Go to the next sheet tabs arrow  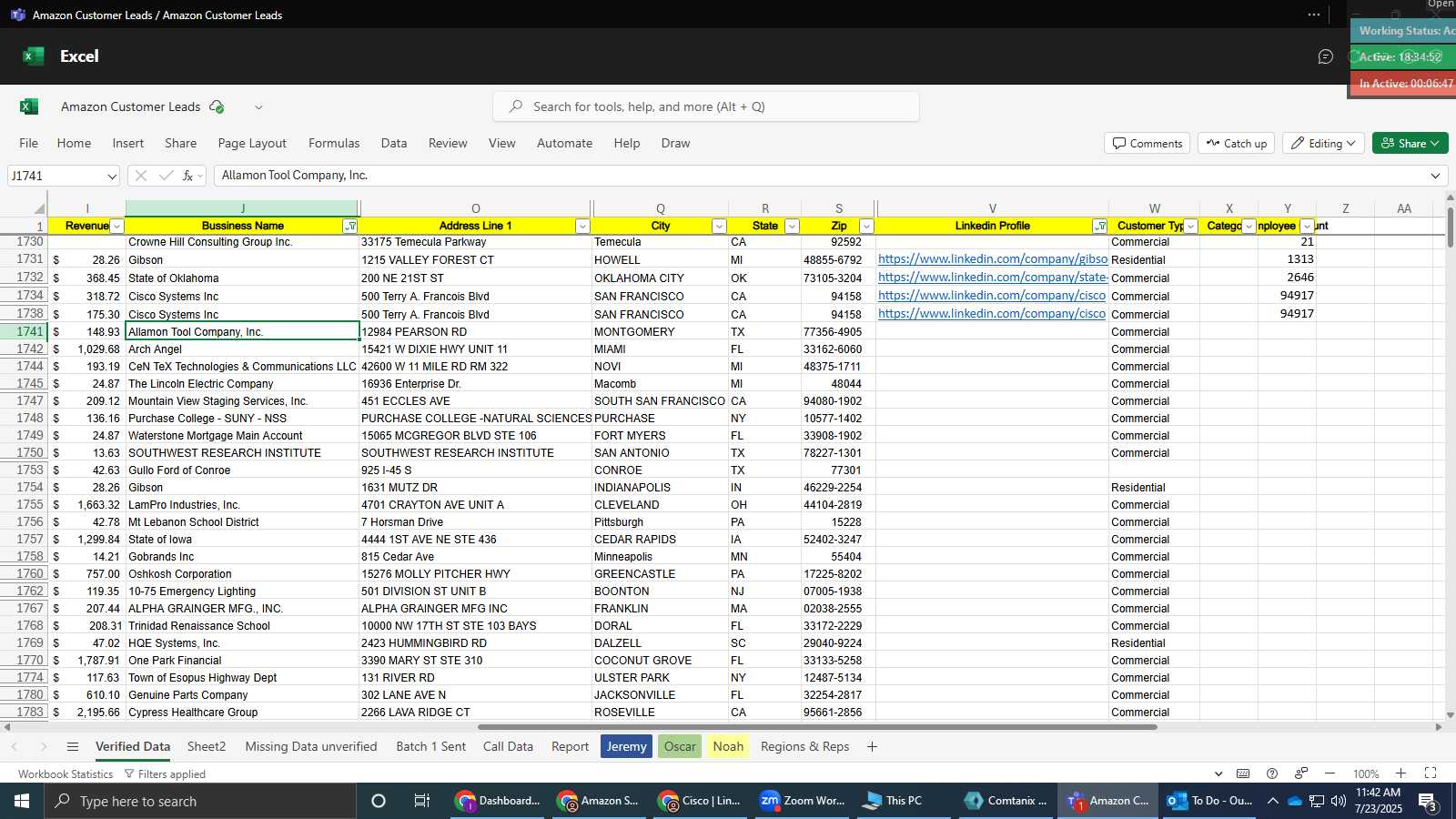click(x=43, y=746)
